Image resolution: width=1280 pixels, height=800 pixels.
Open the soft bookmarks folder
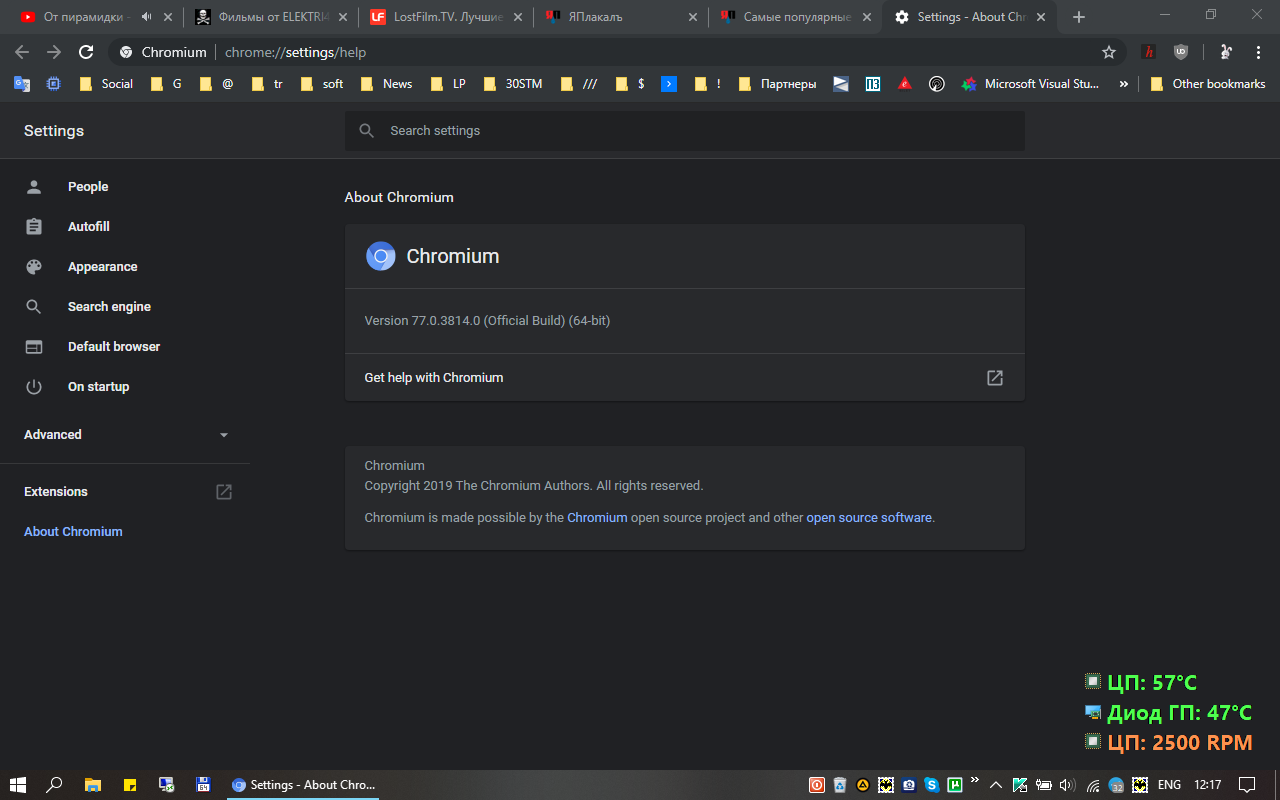click(322, 84)
